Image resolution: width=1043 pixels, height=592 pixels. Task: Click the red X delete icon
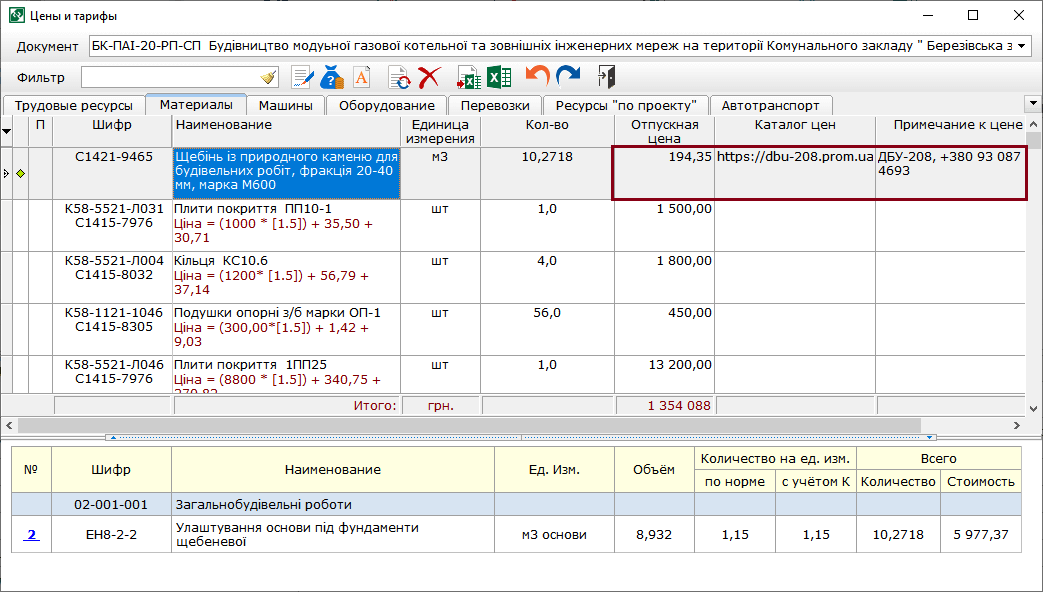tap(430, 77)
